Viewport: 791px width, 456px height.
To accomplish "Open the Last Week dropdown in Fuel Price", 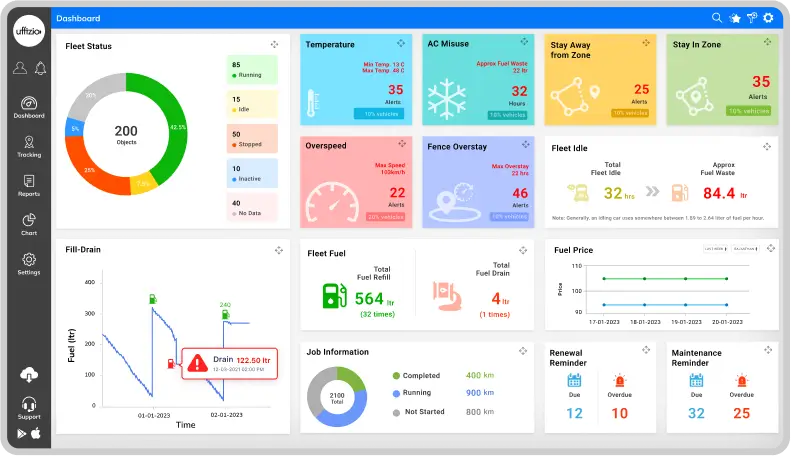I will 714,248.
